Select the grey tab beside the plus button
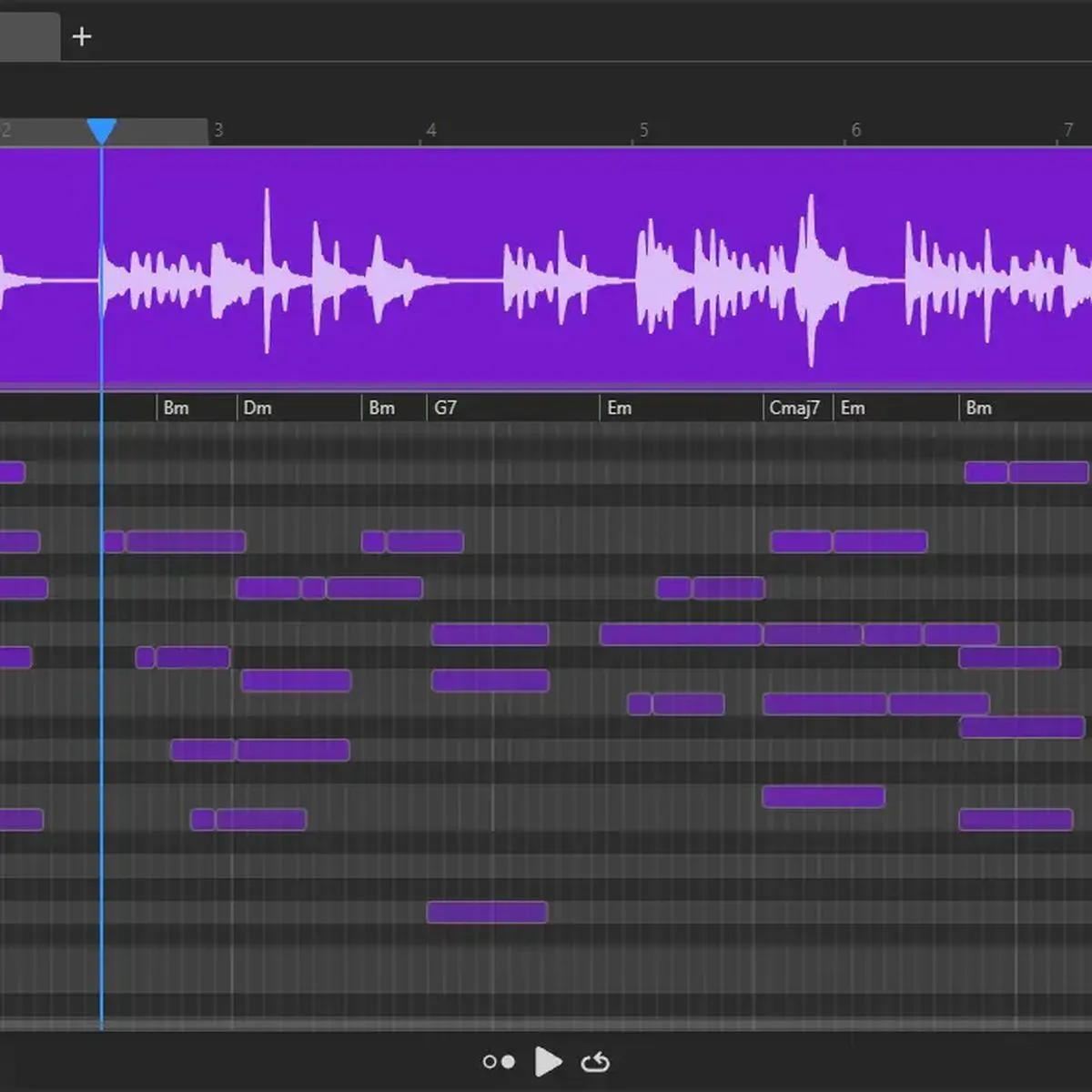Screen dimensions: 1092x1092 point(30,36)
